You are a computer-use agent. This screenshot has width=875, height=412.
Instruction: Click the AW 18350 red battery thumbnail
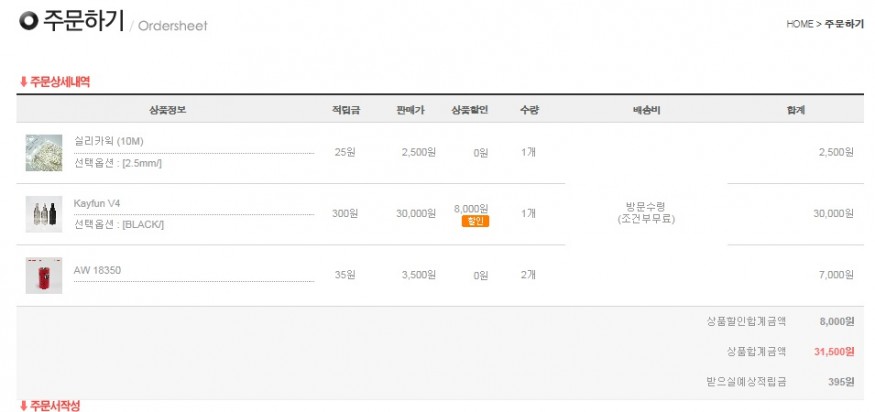(x=44, y=275)
